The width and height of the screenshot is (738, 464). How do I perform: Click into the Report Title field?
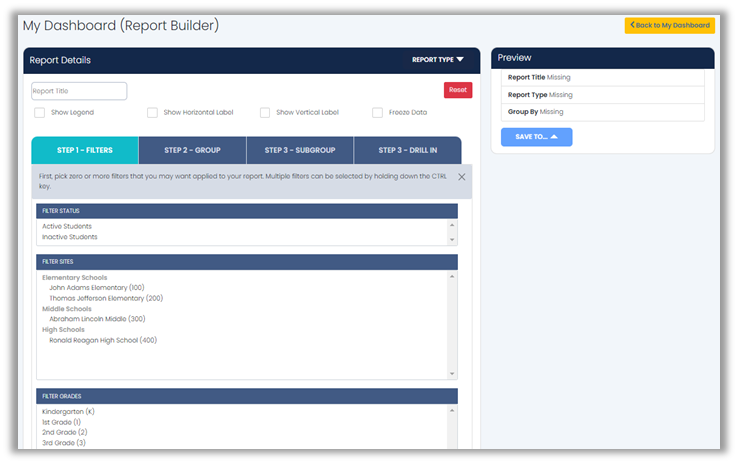[x=79, y=91]
